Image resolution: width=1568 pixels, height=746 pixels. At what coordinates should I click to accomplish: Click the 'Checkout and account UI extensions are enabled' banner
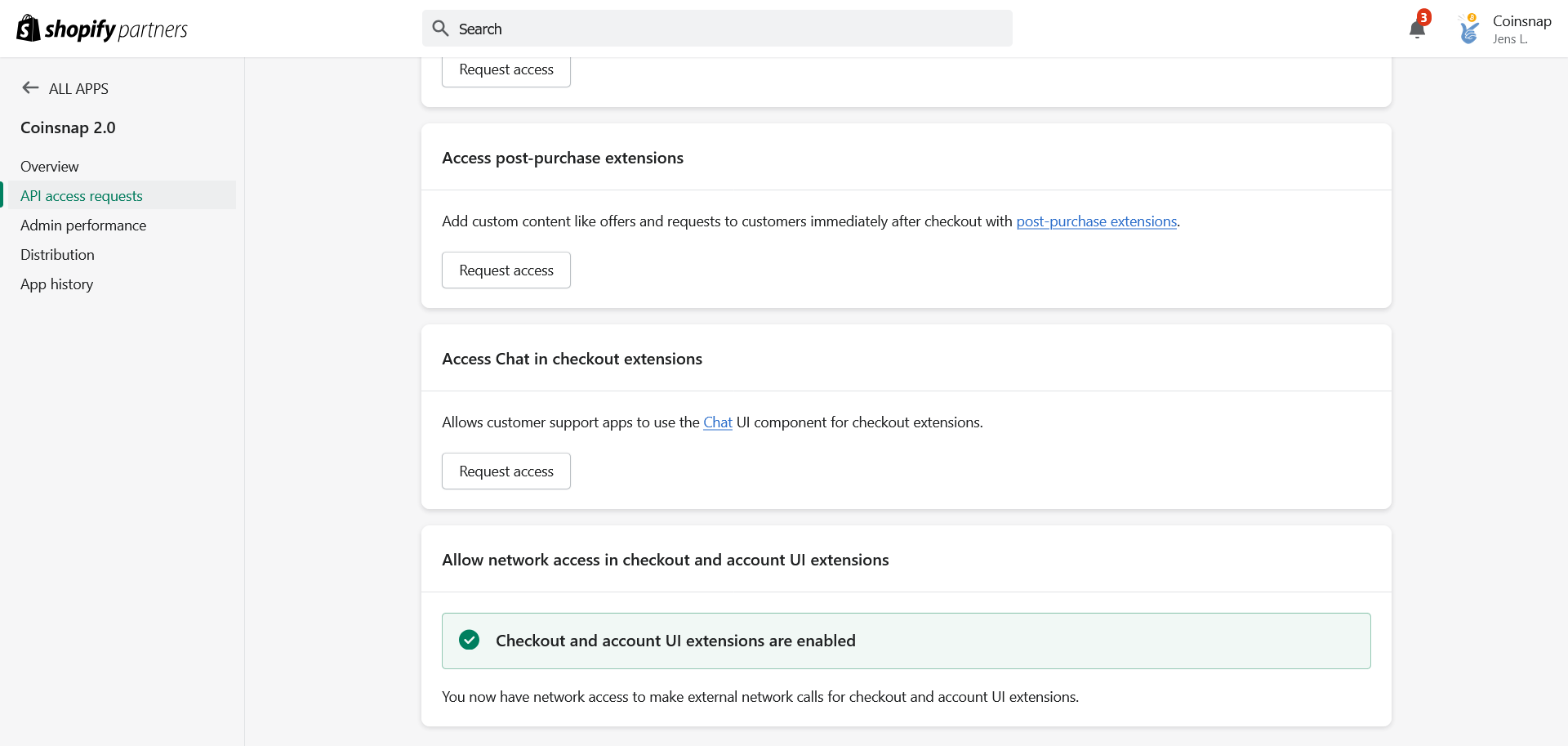[906, 641]
